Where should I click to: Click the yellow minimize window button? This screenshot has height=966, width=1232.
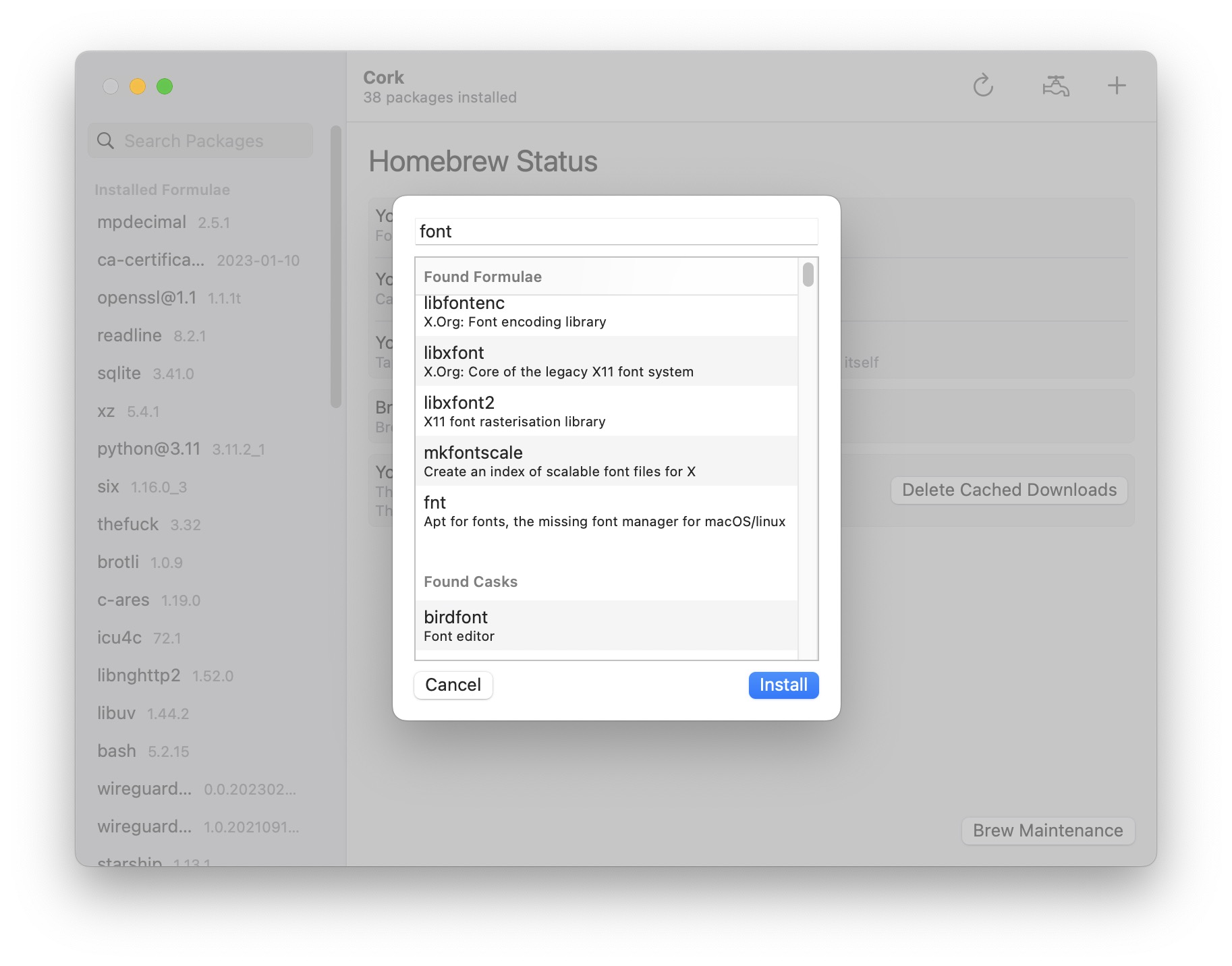pos(138,86)
